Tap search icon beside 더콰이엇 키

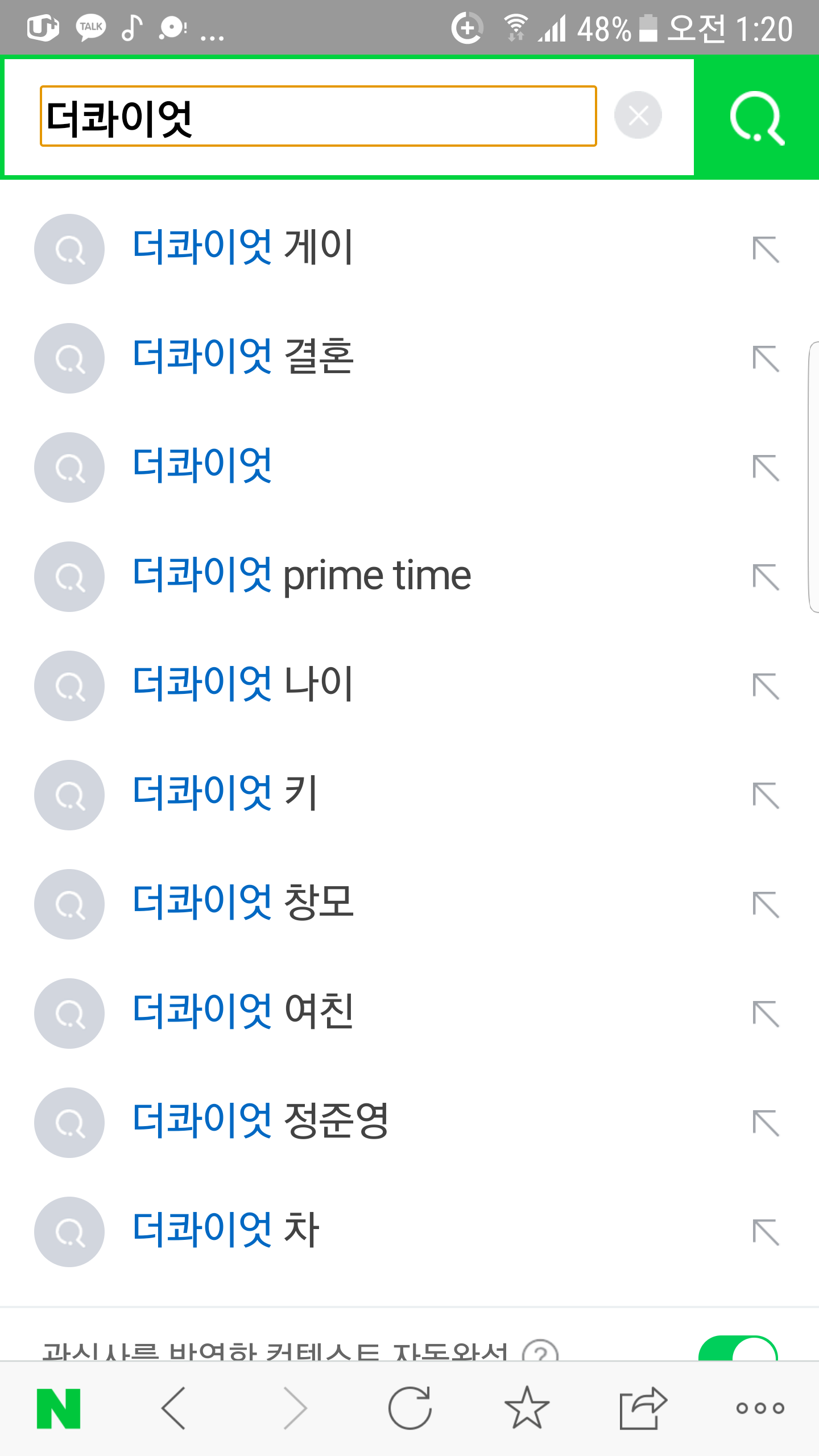coord(69,795)
